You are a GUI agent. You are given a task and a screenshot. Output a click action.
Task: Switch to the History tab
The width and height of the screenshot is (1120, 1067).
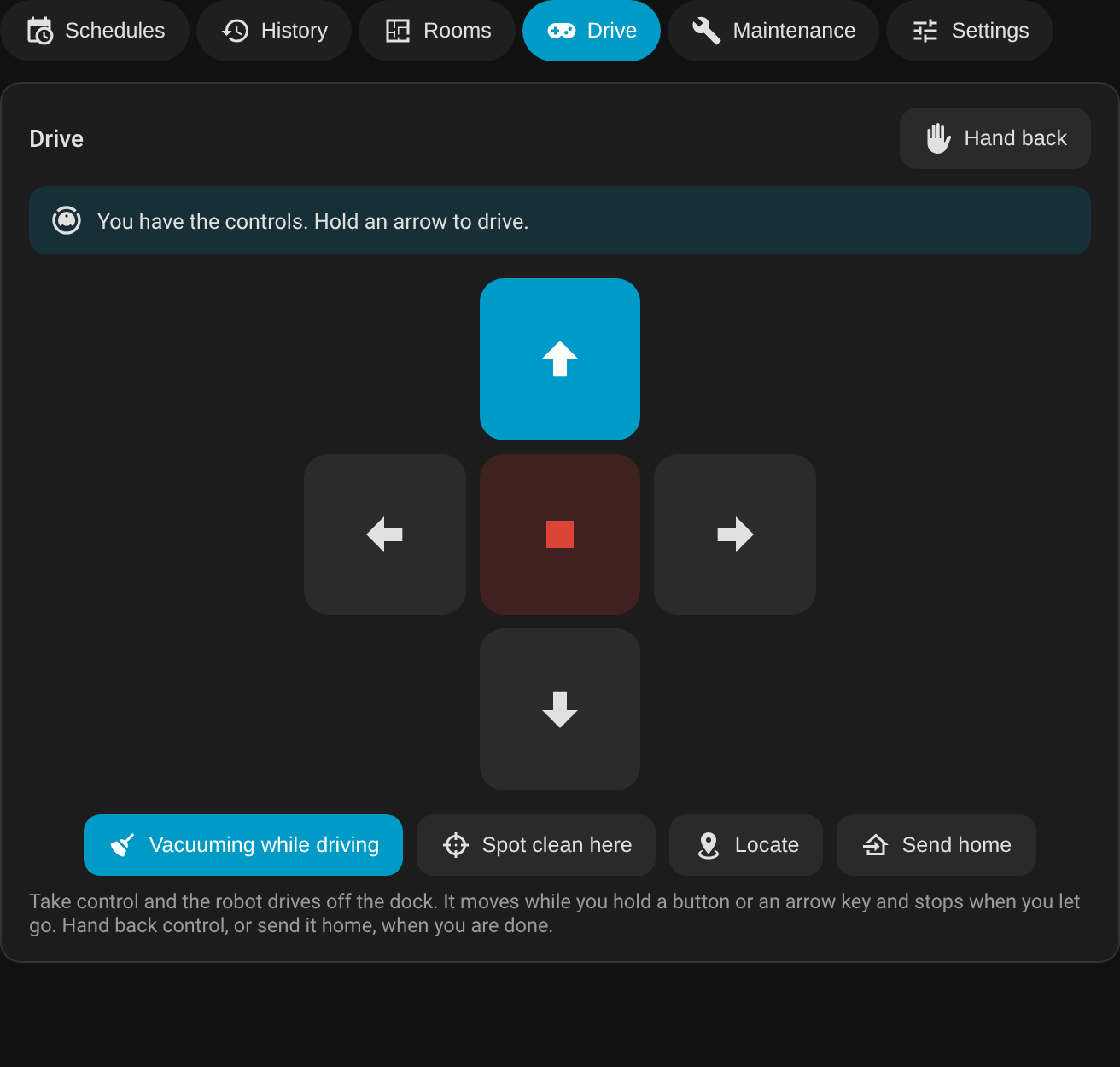point(274,31)
